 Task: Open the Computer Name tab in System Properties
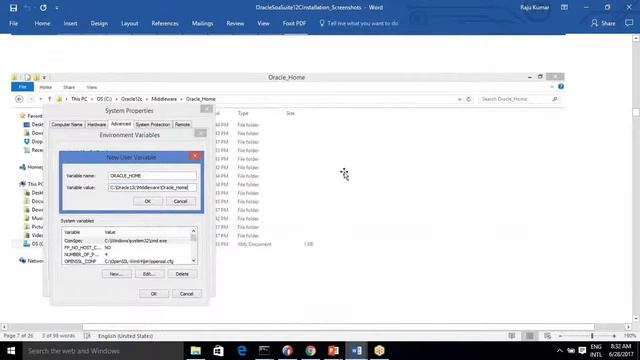click(67, 124)
